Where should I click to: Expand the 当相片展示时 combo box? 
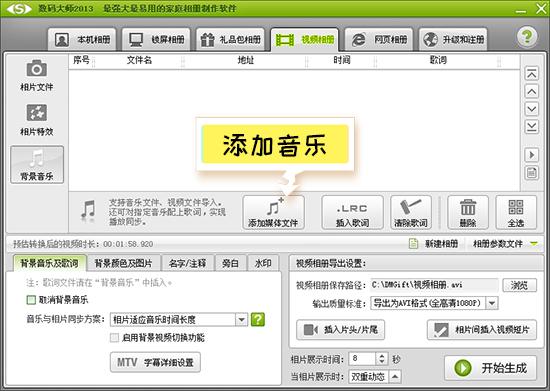tap(395, 377)
